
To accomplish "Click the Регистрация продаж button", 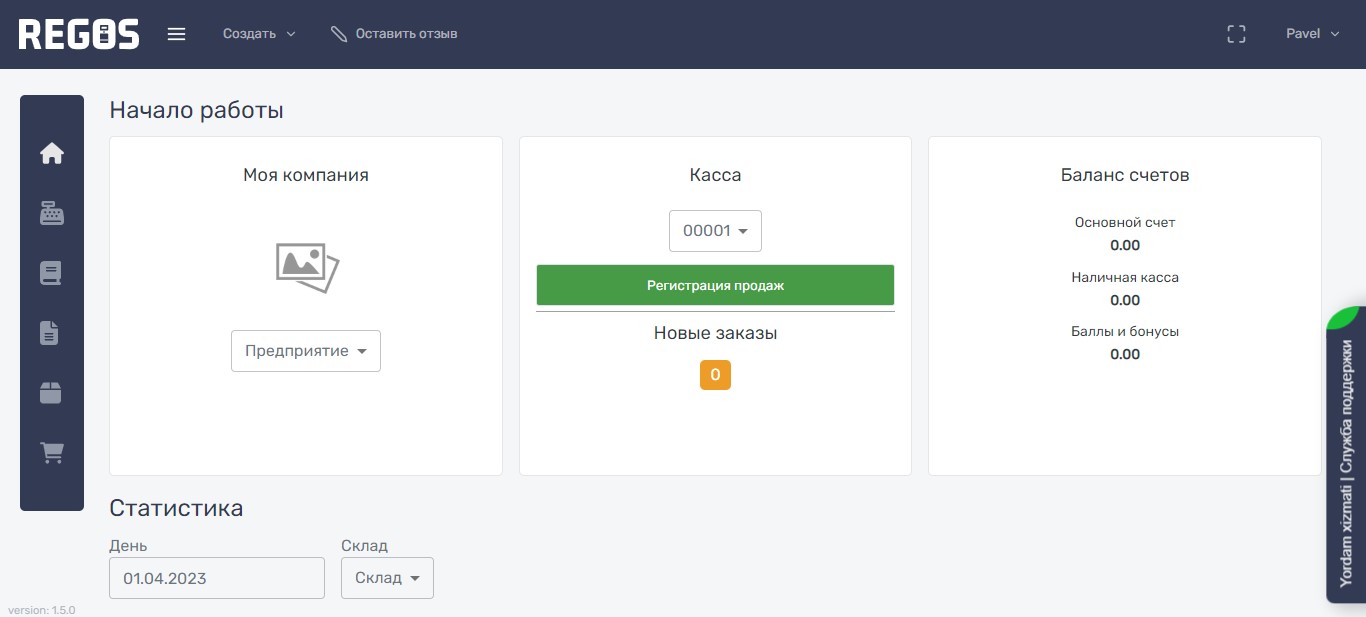I will point(715,285).
